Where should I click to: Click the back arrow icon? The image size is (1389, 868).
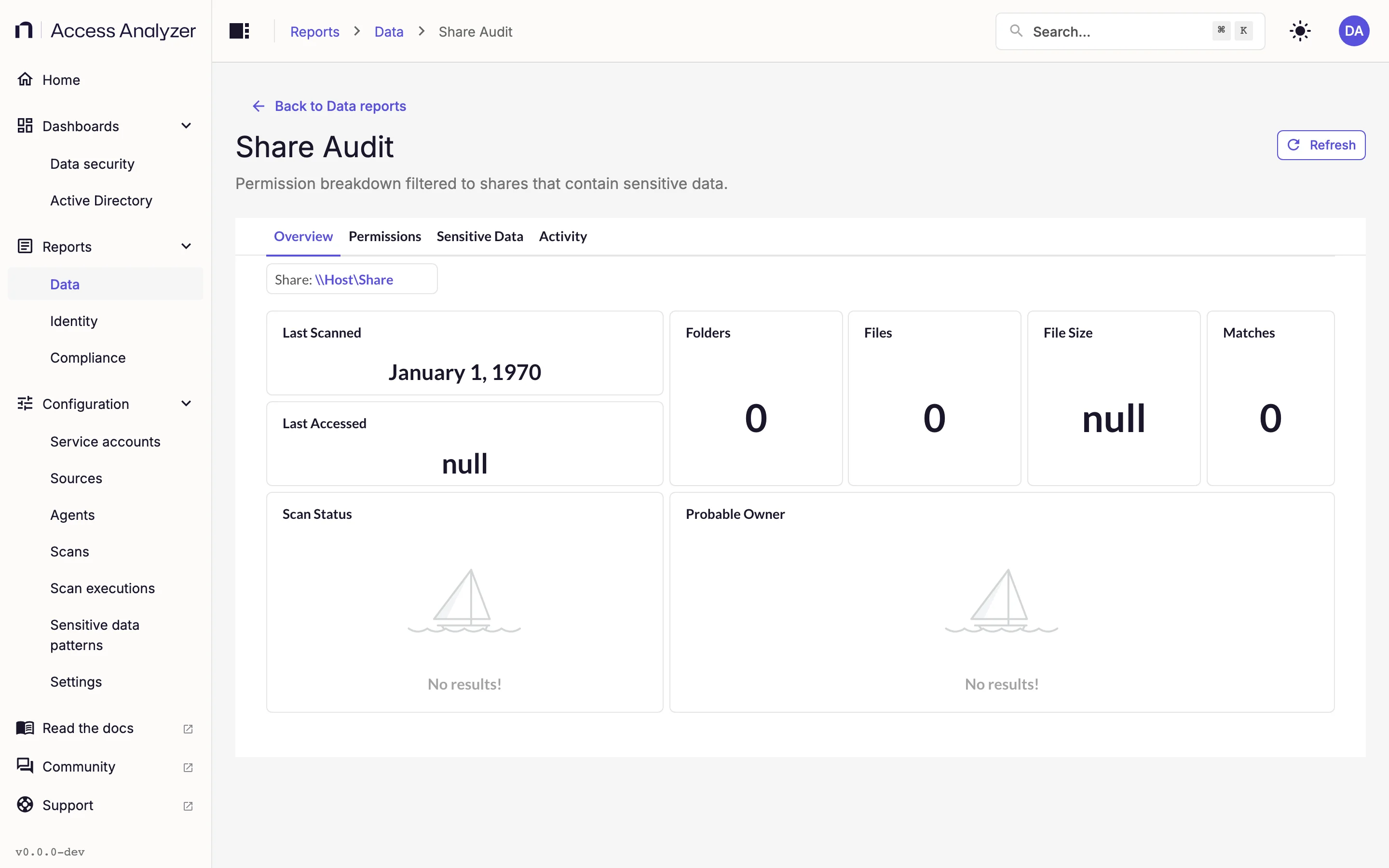[259, 106]
